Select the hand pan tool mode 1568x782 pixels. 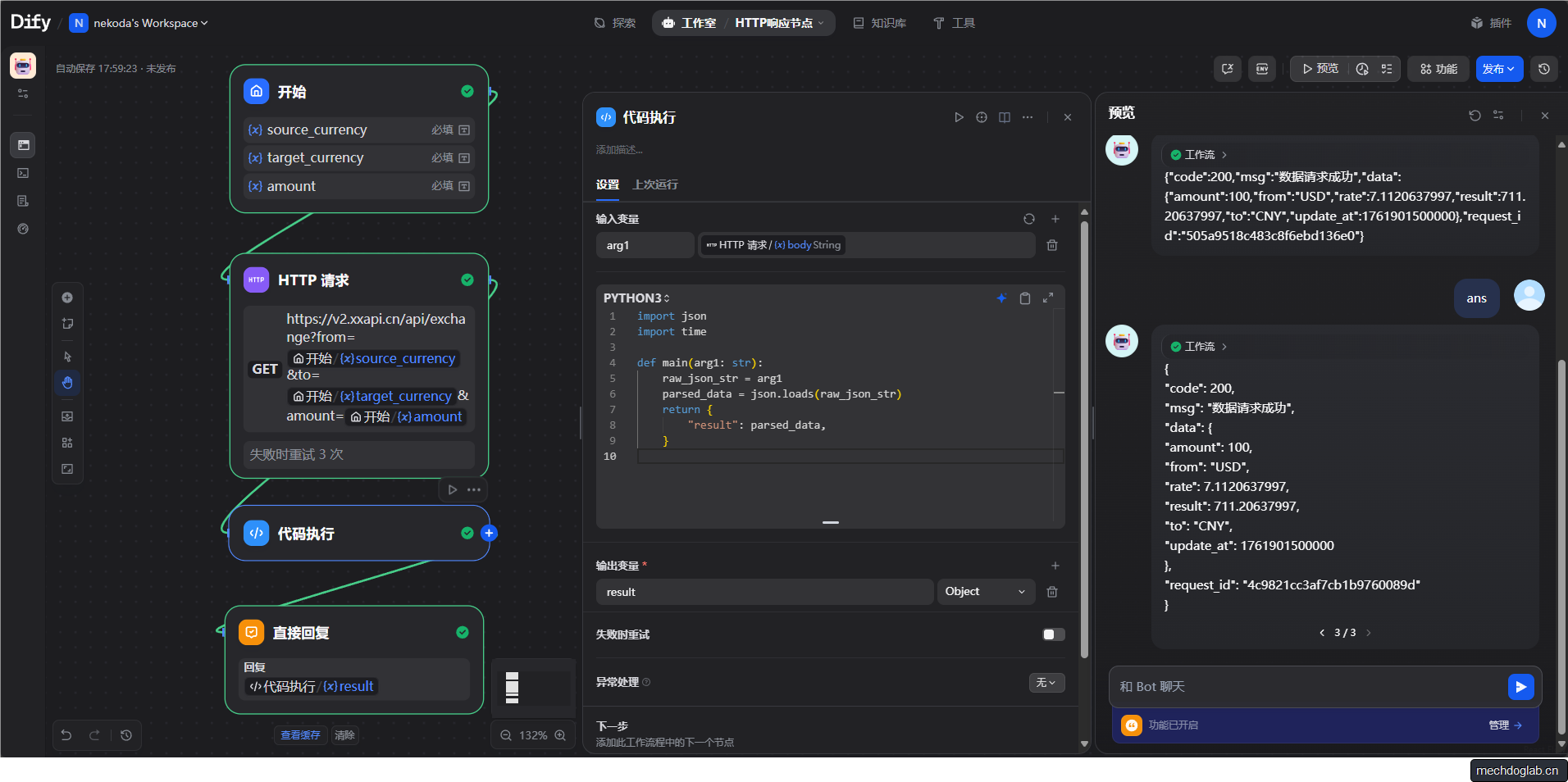tap(67, 383)
